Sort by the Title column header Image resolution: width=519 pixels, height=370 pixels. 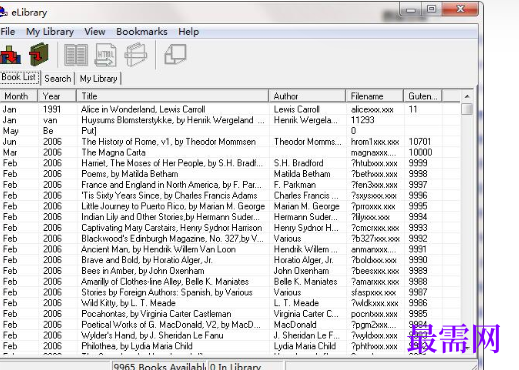(x=172, y=96)
